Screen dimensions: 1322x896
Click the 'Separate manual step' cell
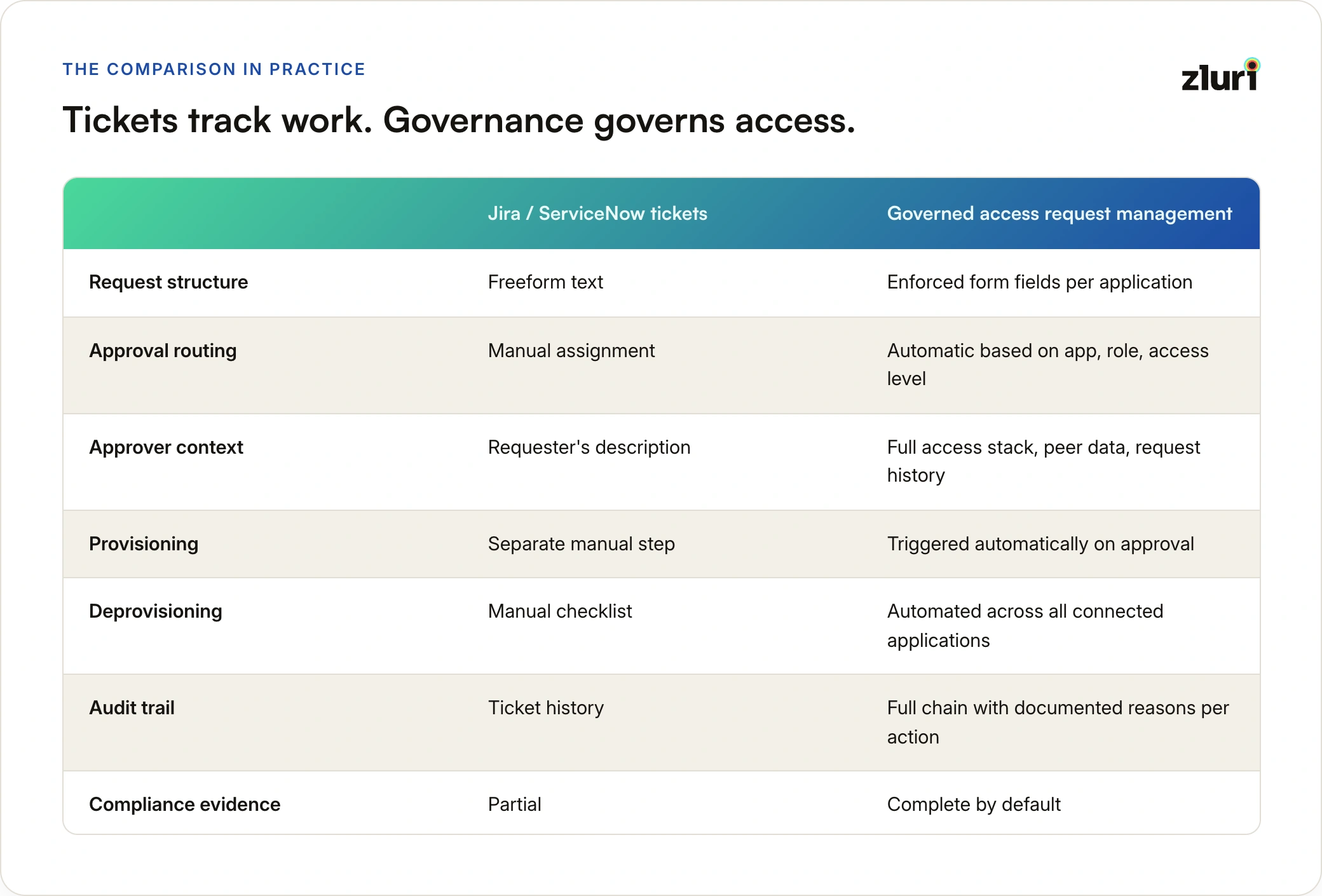[x=582, y=544]
